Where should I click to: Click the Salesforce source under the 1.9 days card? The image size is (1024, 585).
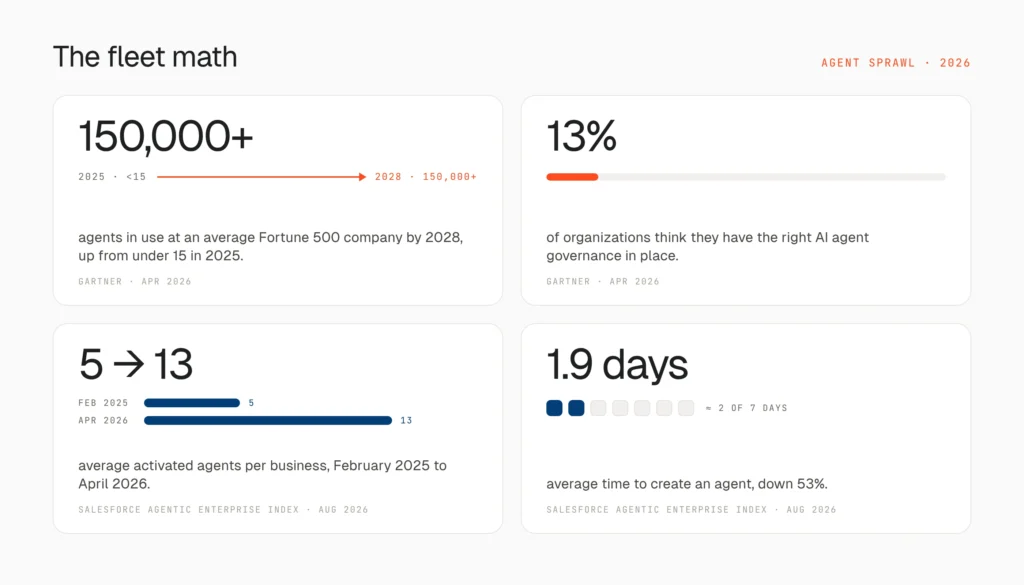pos(692,509)
